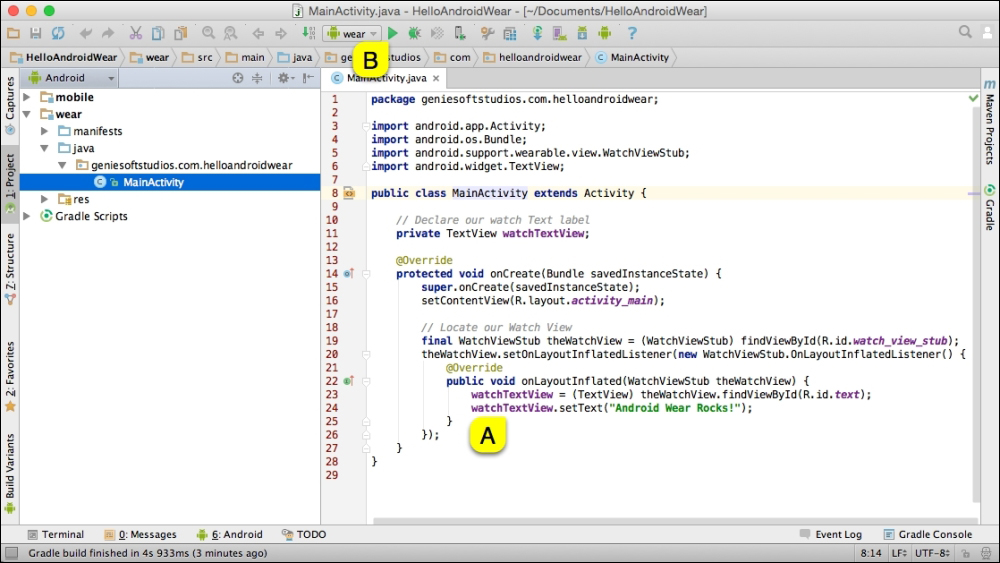Click the Attach debugger to process icon
The height and width of the screenshot is (563, 1000).
(x=460, y=33)
